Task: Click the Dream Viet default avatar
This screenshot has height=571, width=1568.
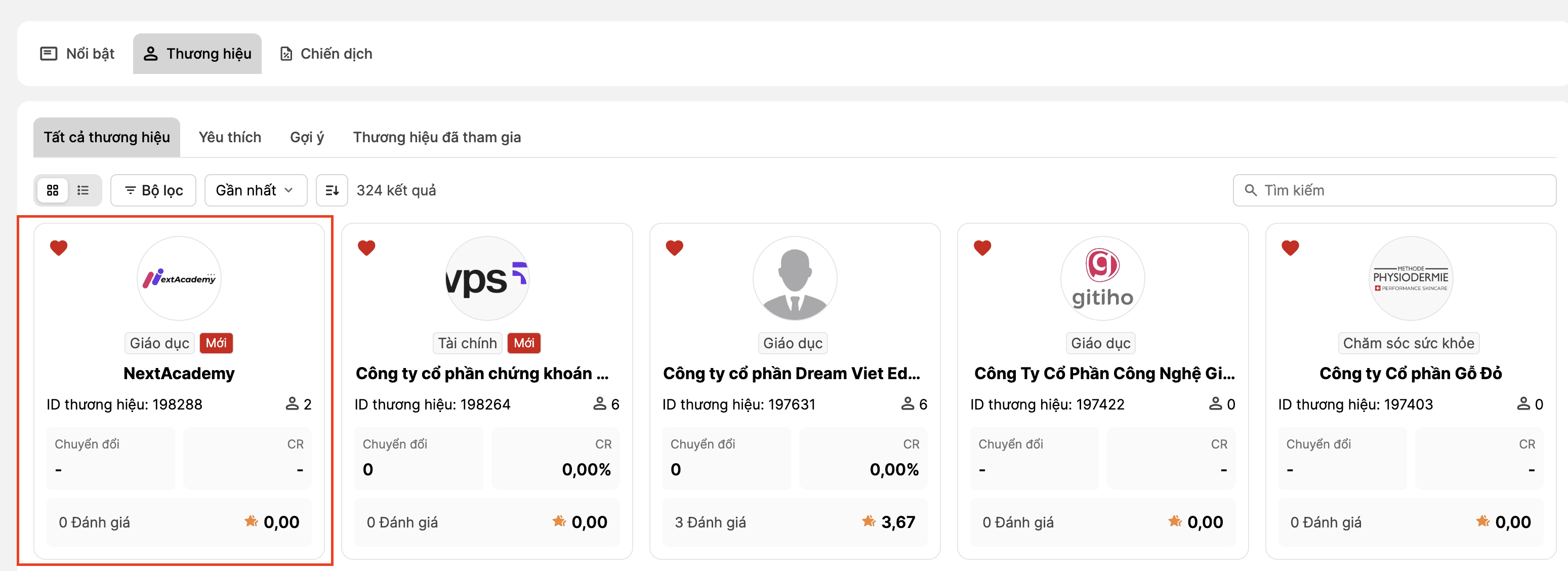Action: tap(794, 279)
